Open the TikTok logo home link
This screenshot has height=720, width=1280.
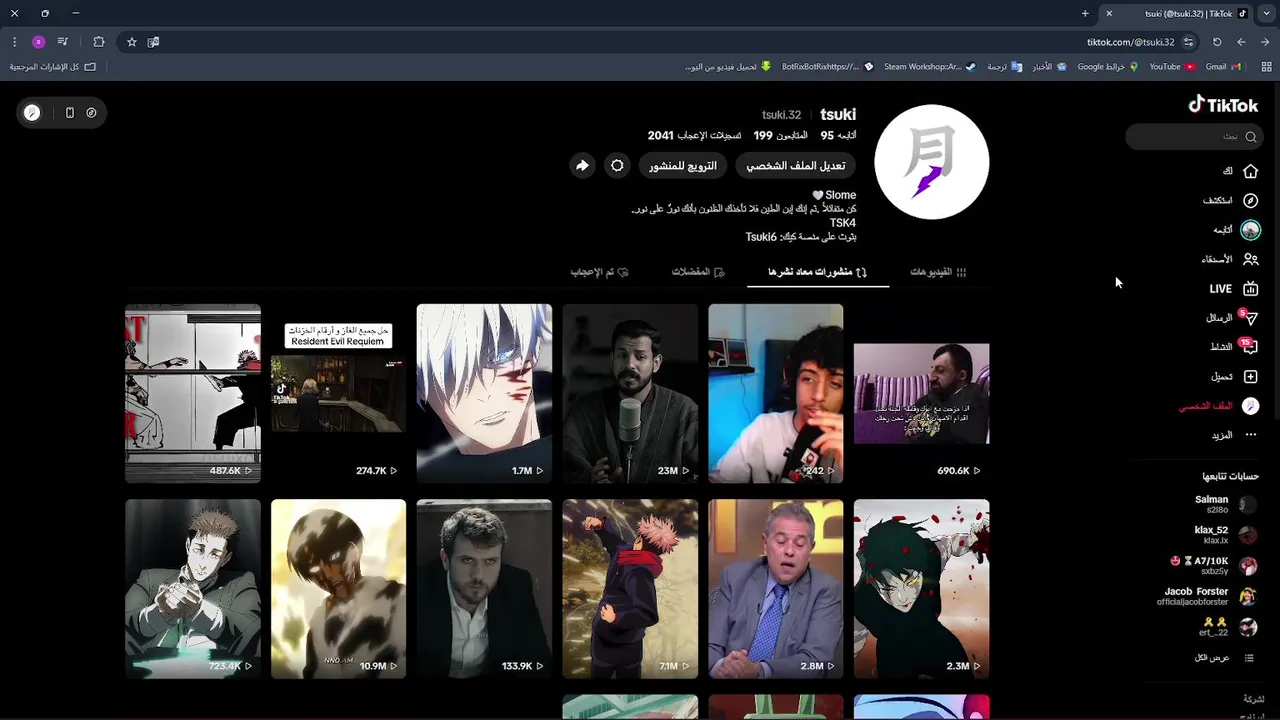pyautogui.click(x=1223, y=105)
